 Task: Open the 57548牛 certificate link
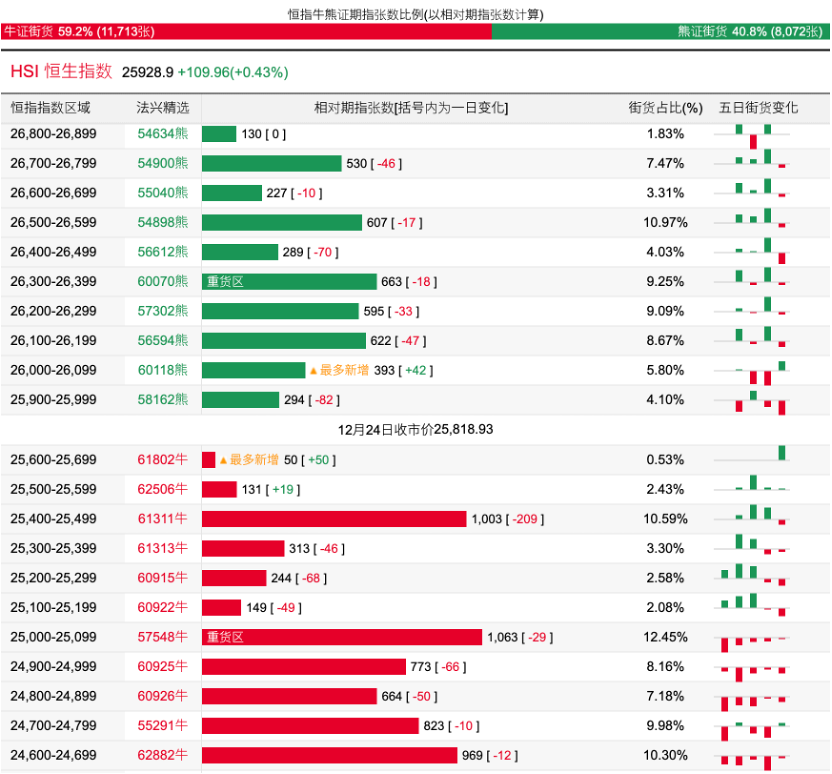(162, 637)
